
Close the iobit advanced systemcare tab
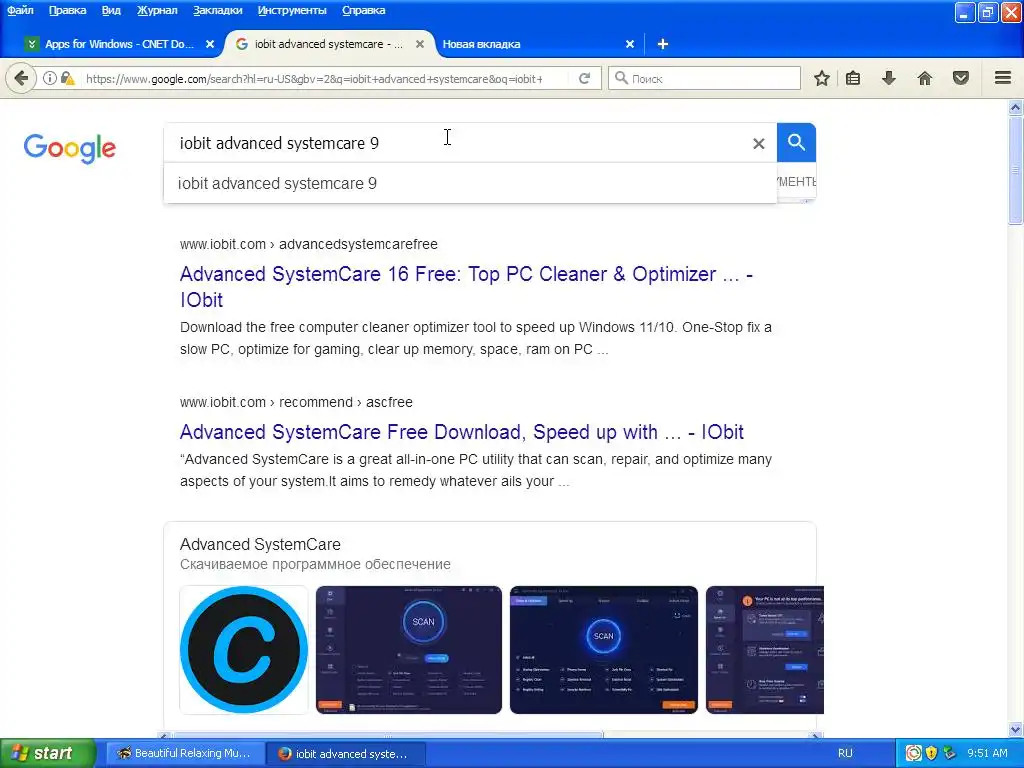point(420,44)
